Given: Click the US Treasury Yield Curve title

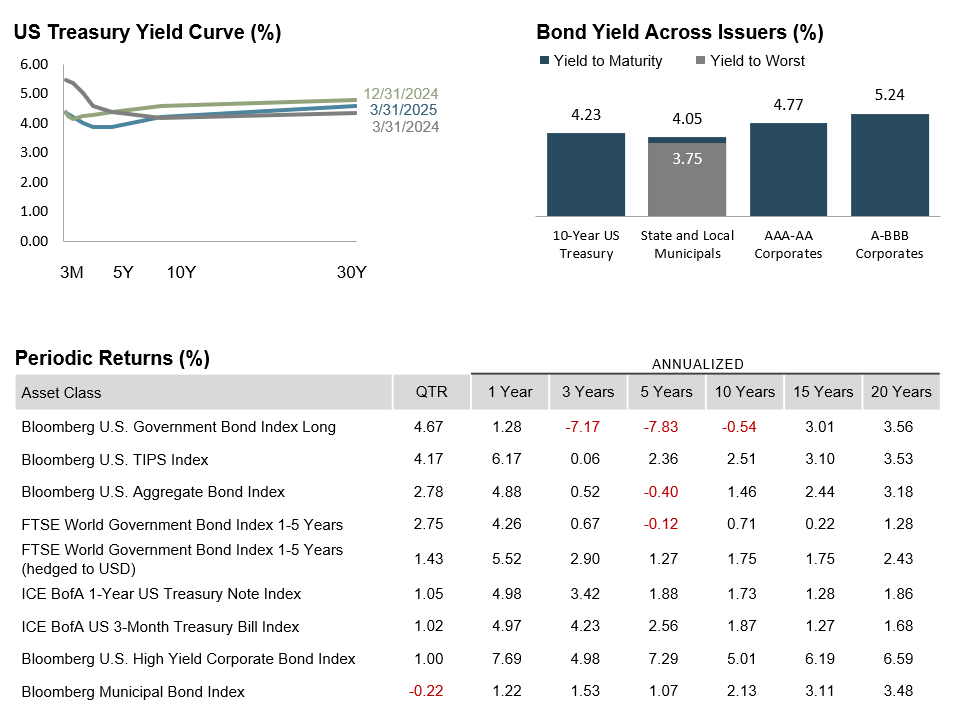Looking at the screenshot, I should (x=148, y=33).
